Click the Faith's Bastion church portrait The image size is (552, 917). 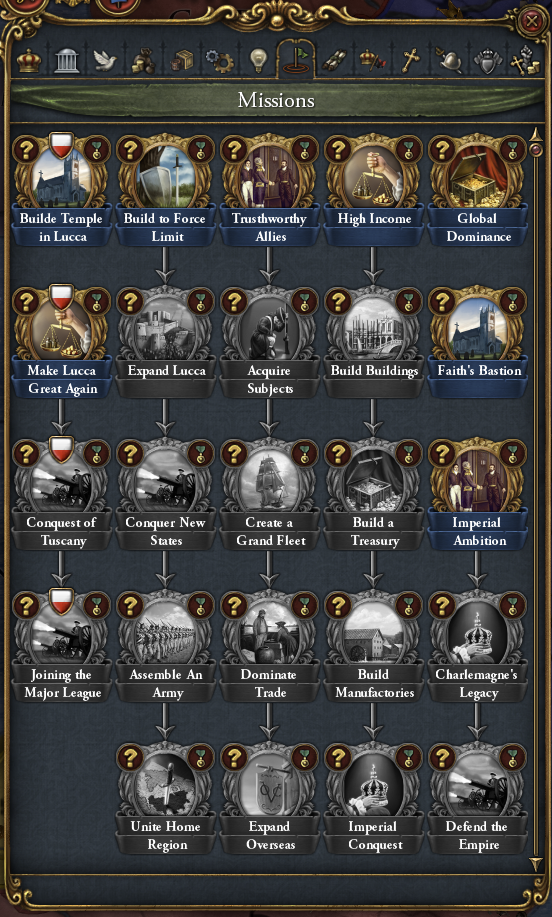476,328
